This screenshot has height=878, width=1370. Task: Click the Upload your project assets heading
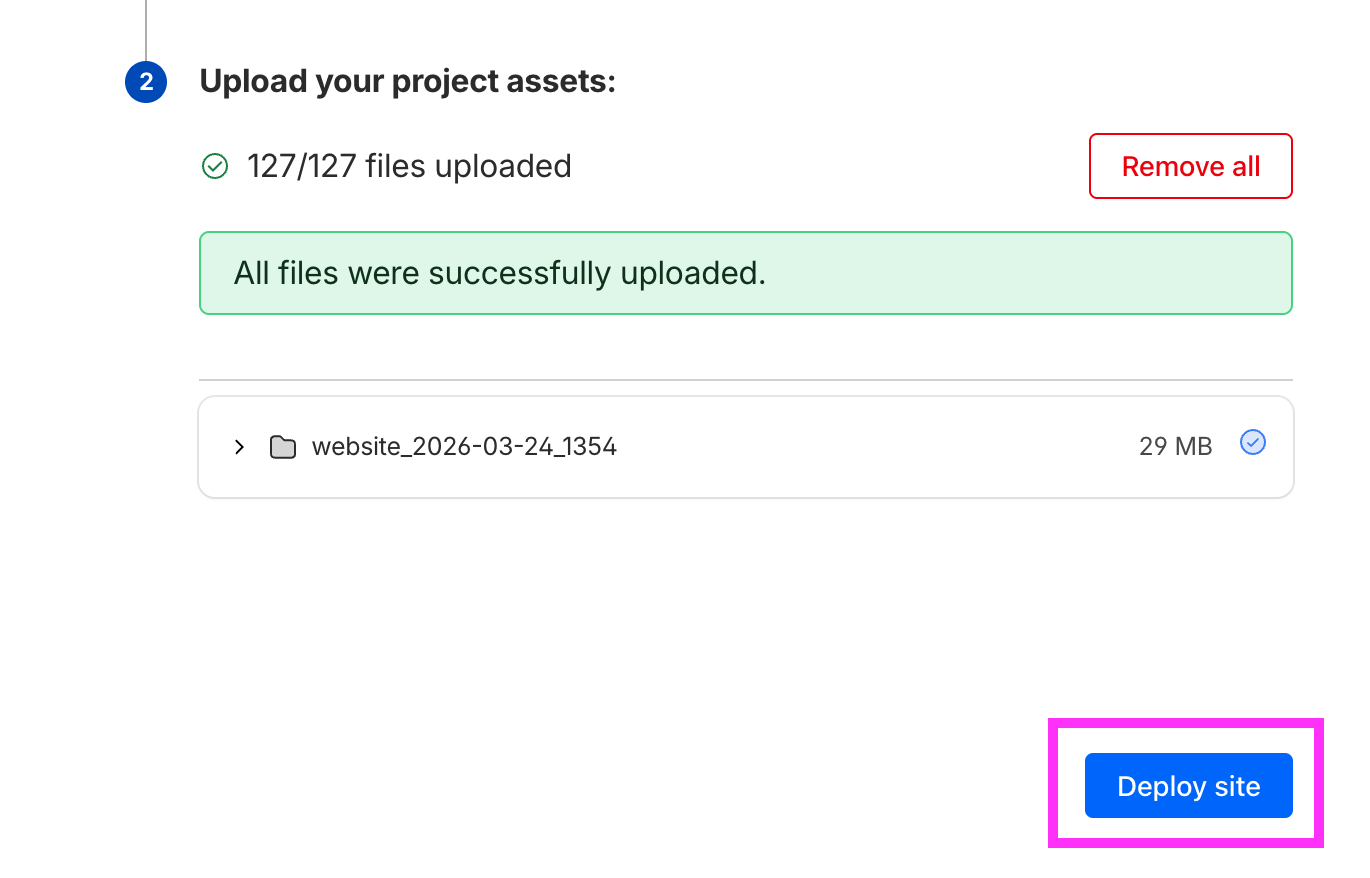click(x=410, y=80)
